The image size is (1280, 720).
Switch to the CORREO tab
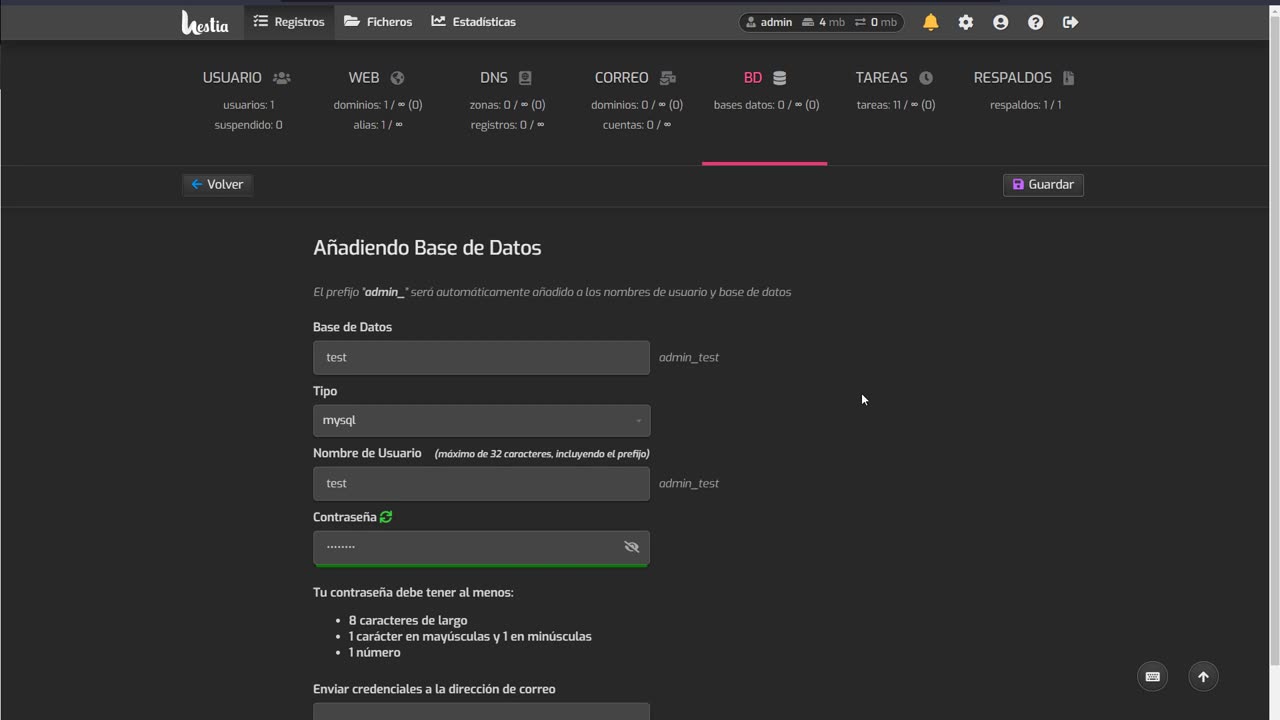click(x=636, y=78)
